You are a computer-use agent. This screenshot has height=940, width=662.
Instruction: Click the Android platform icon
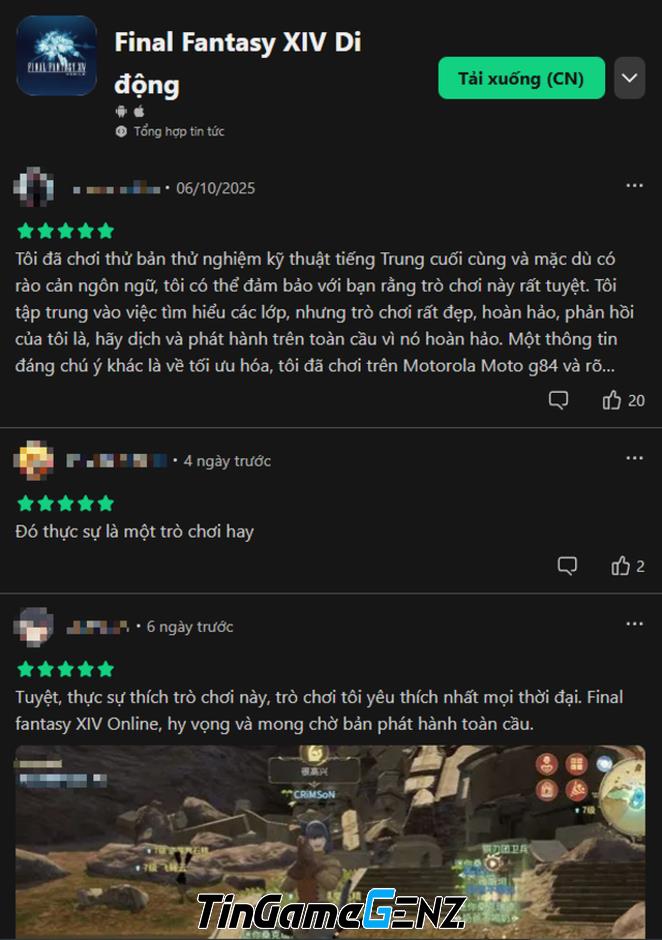click(121, 111)
